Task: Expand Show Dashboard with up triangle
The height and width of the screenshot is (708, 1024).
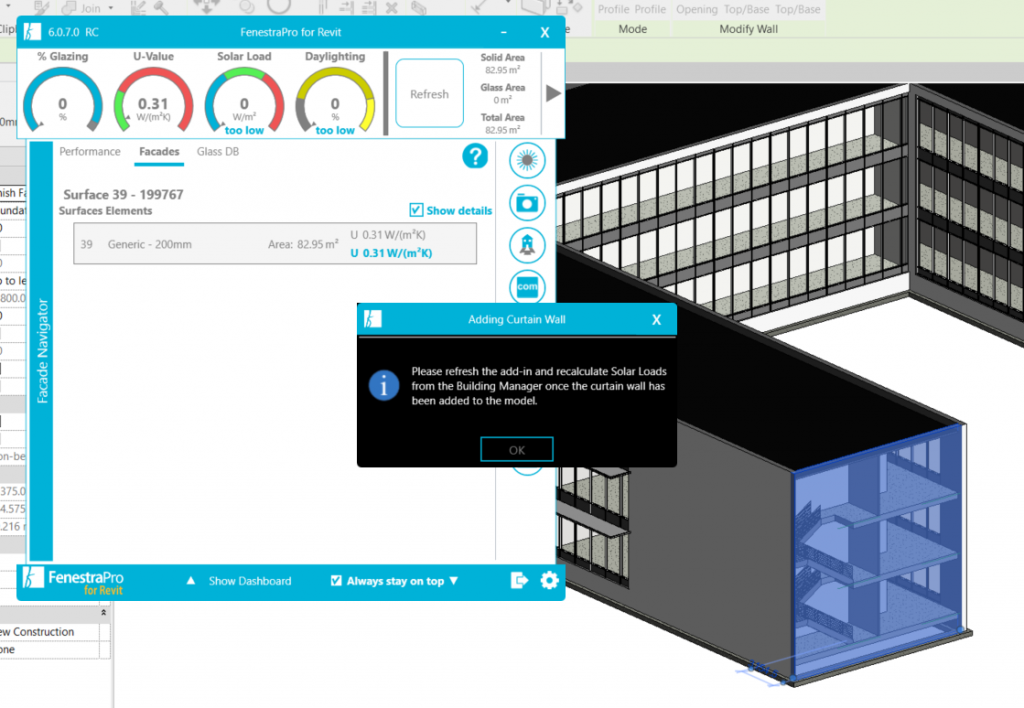Action: point(191,580)
